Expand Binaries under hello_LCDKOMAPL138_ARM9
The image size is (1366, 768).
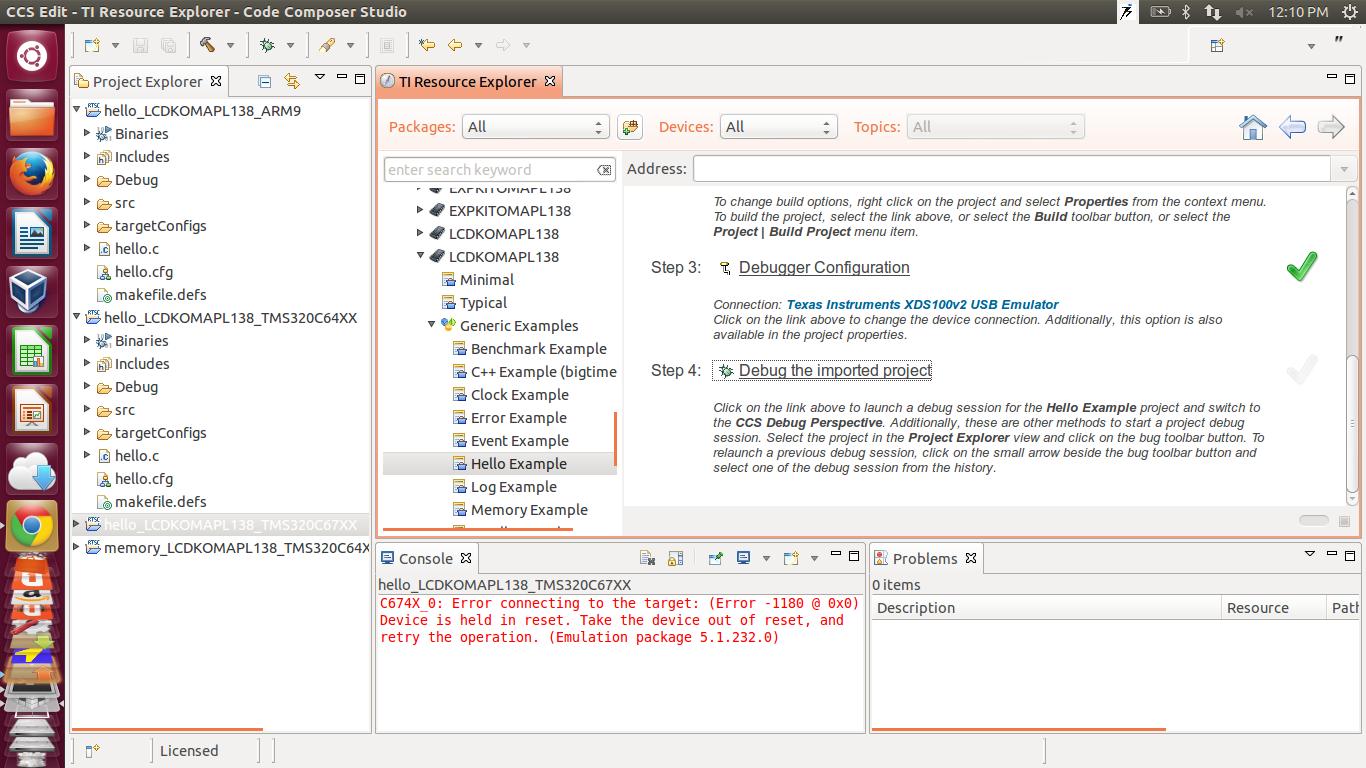coord(87,133)
